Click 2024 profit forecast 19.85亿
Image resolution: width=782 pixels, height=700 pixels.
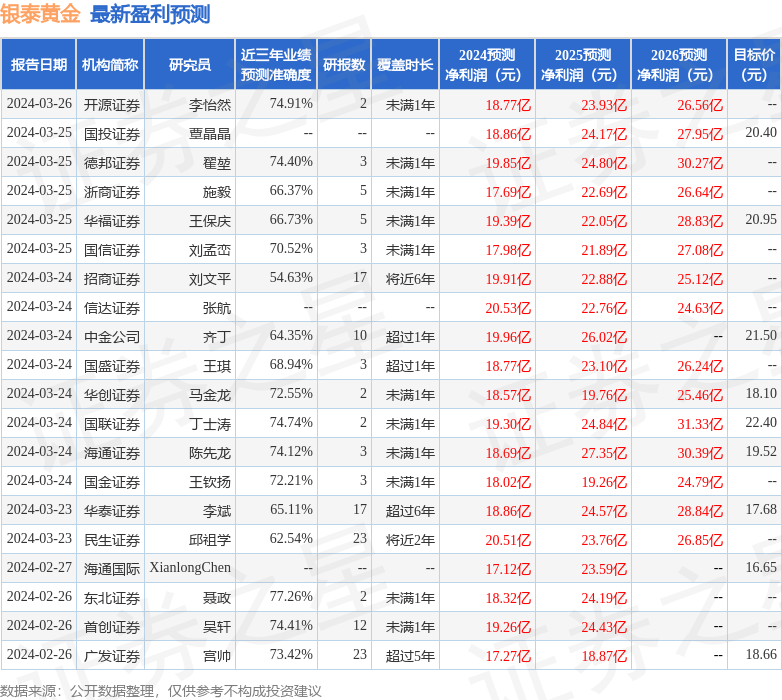(x=508, y=163)
